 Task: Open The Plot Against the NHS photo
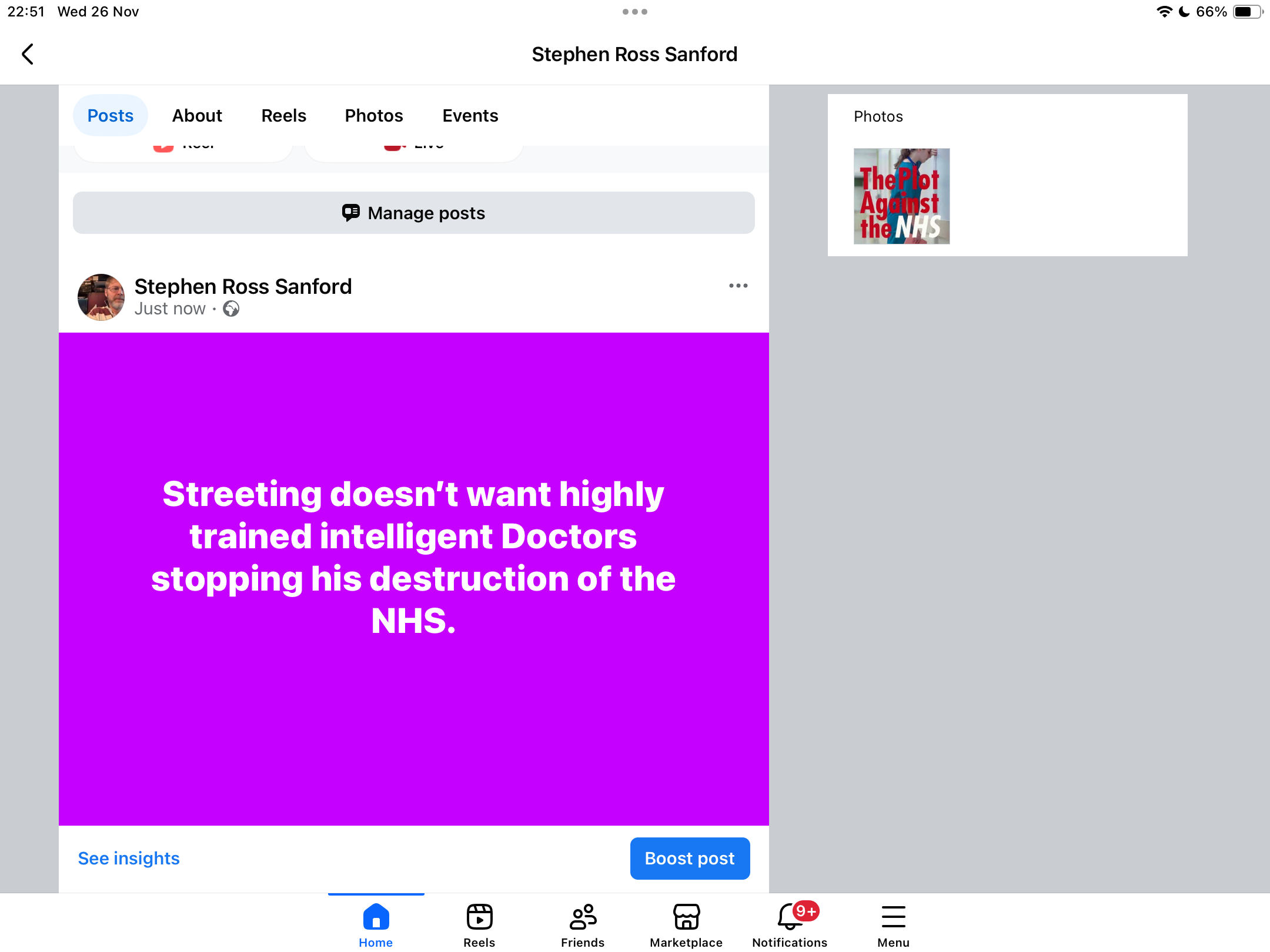[901, 196]
